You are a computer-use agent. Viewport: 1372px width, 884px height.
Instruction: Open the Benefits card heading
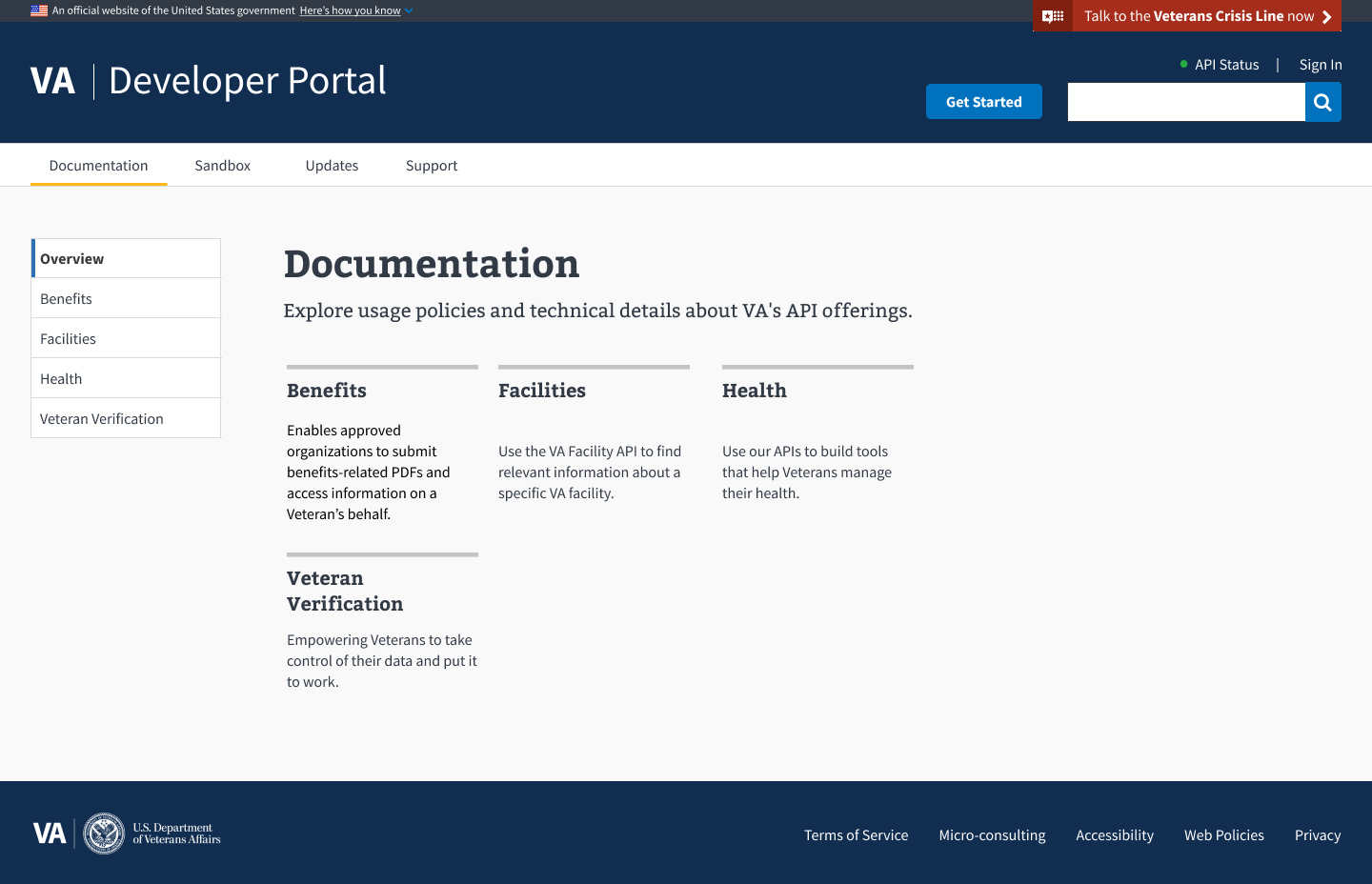(x=327, y=391)
